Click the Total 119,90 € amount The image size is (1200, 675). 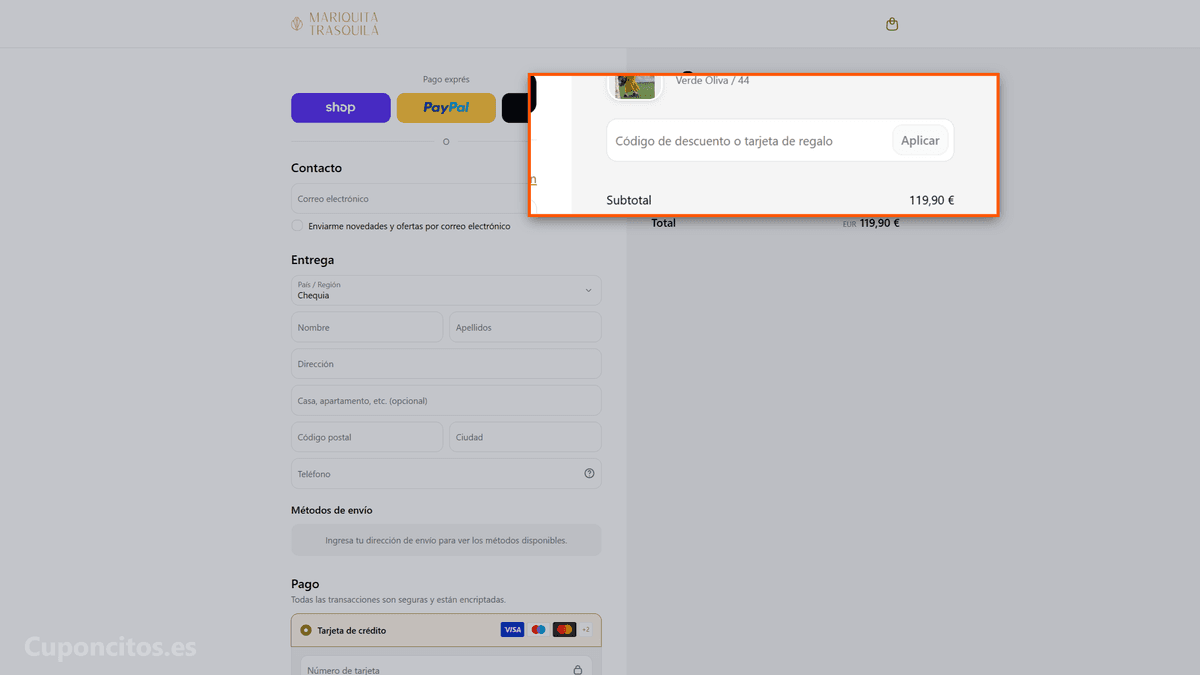(x=879, y=223)
